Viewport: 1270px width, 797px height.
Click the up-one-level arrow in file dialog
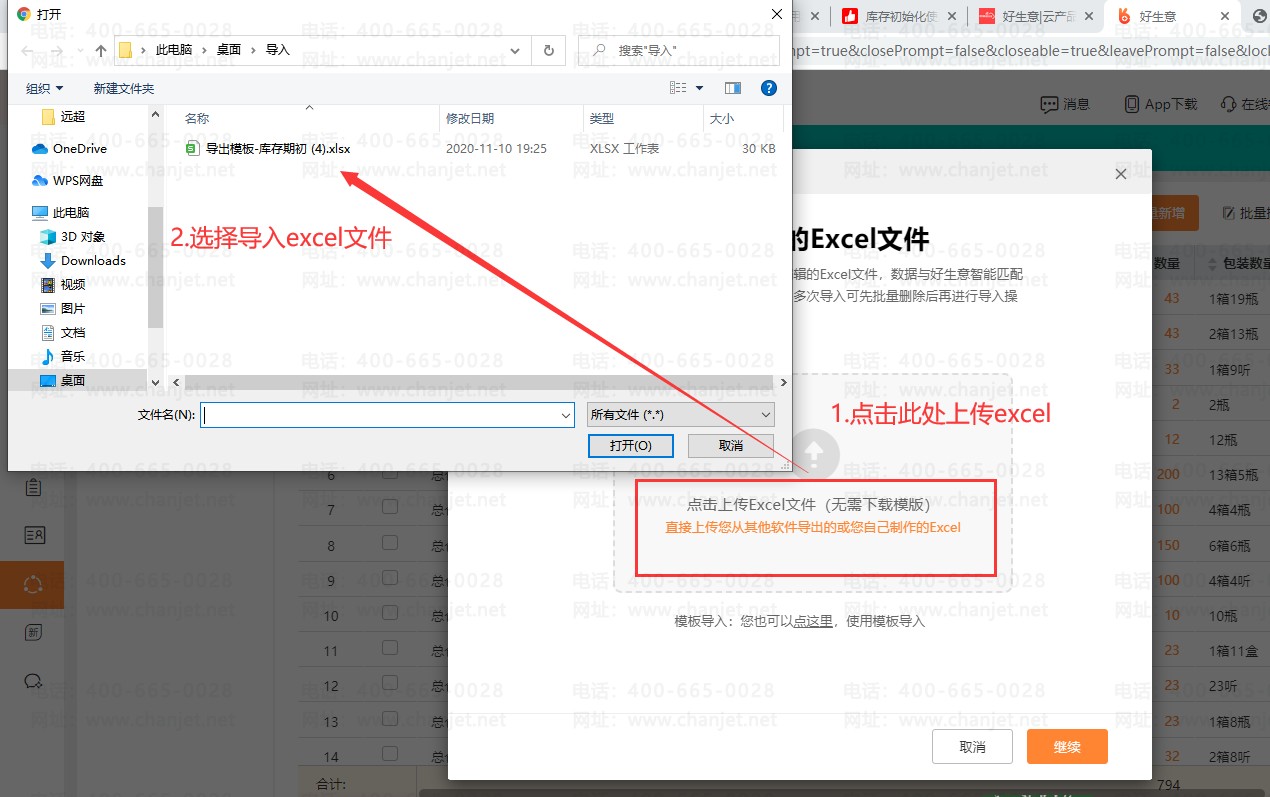(x=101, y=50)
